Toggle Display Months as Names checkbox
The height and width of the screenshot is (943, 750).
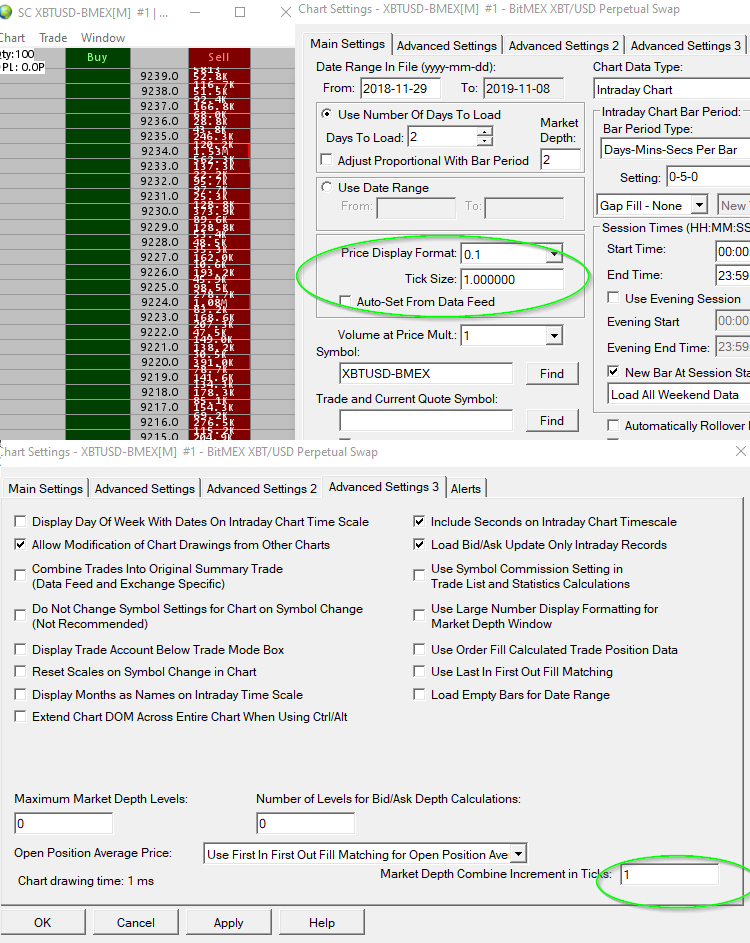click(x=20, y=695)
